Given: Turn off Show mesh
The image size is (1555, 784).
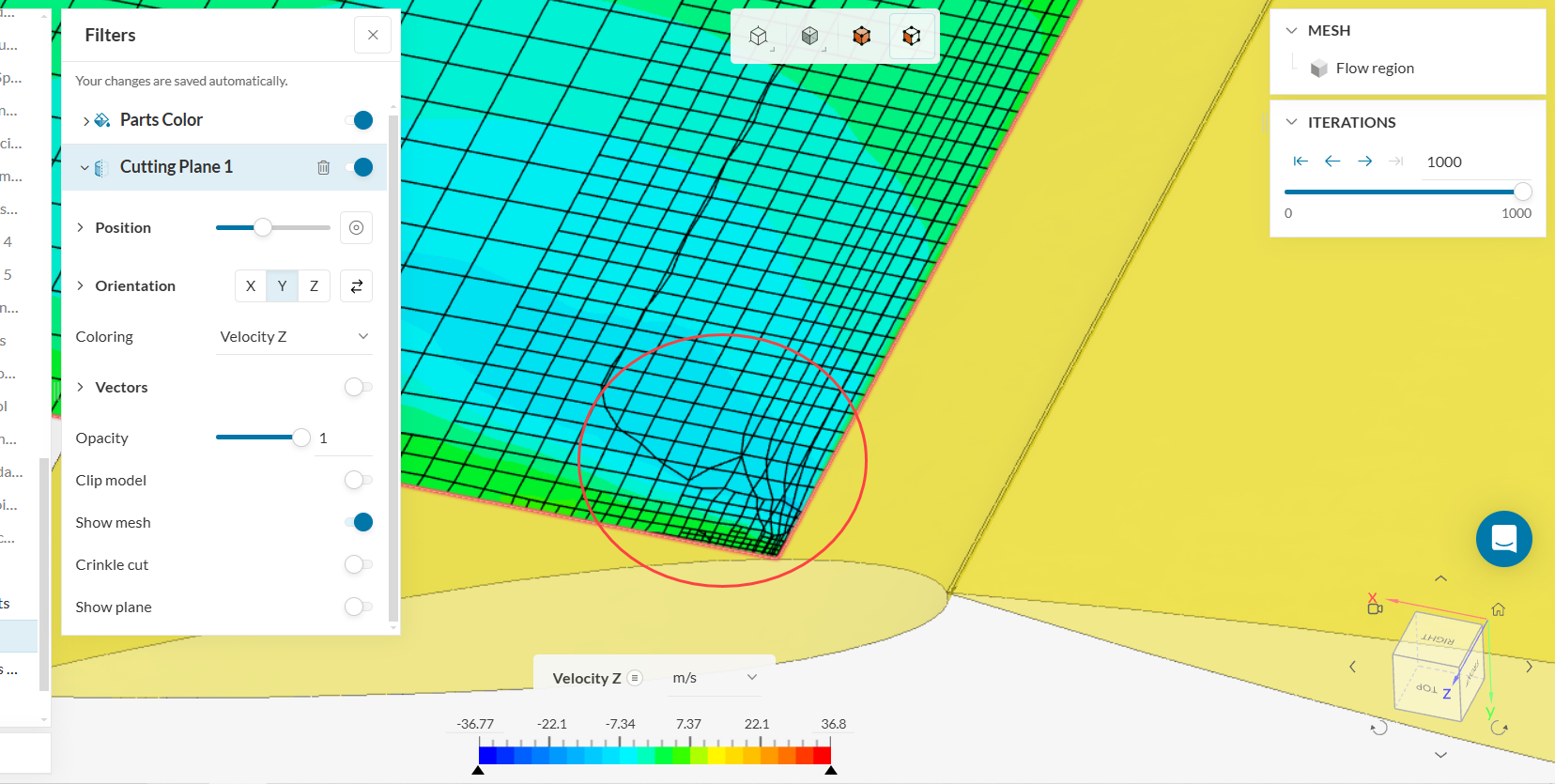Looking at the screenshot, I should pyautogui.click(x=359, y=522).
